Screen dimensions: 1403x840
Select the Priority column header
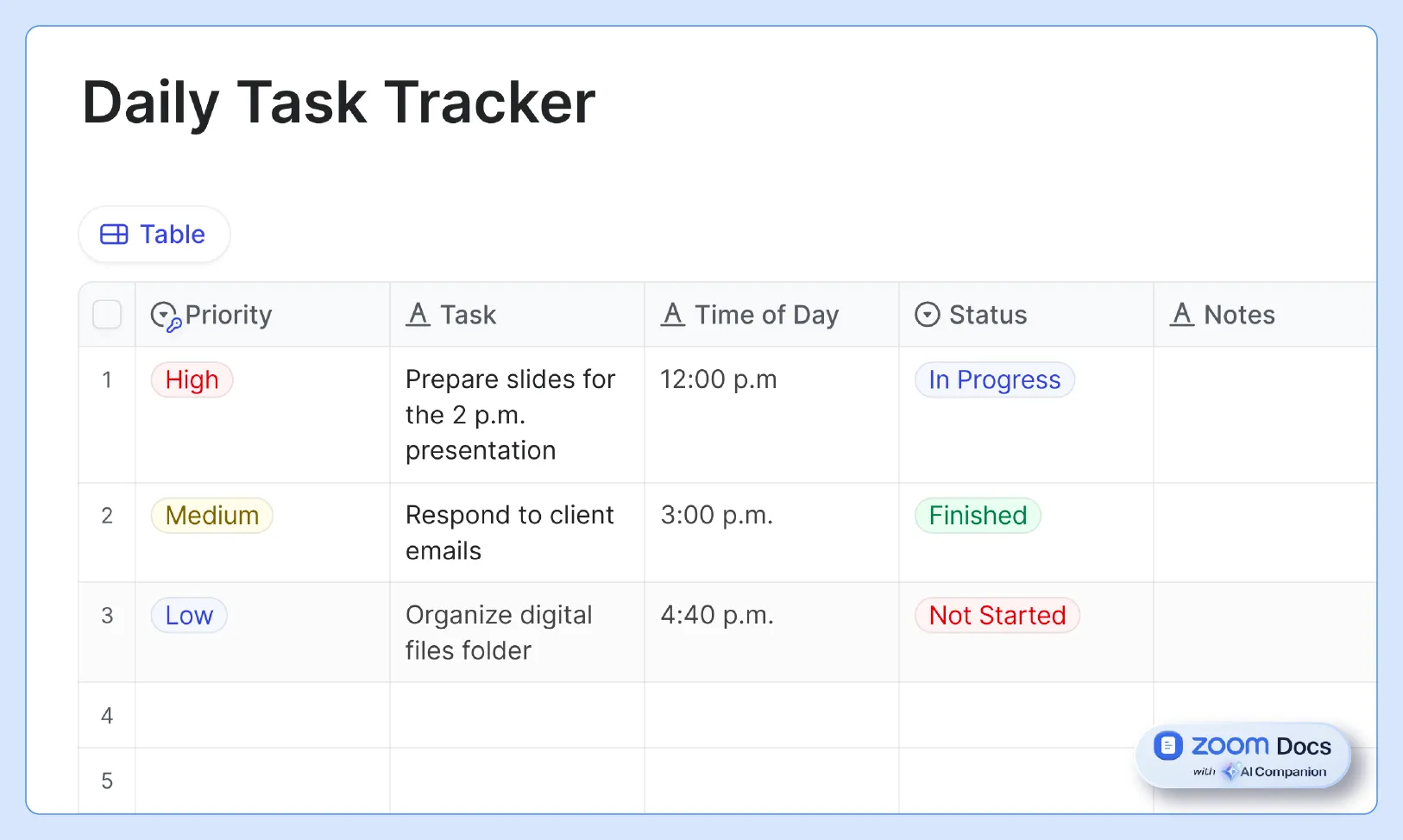coord(230,315)
